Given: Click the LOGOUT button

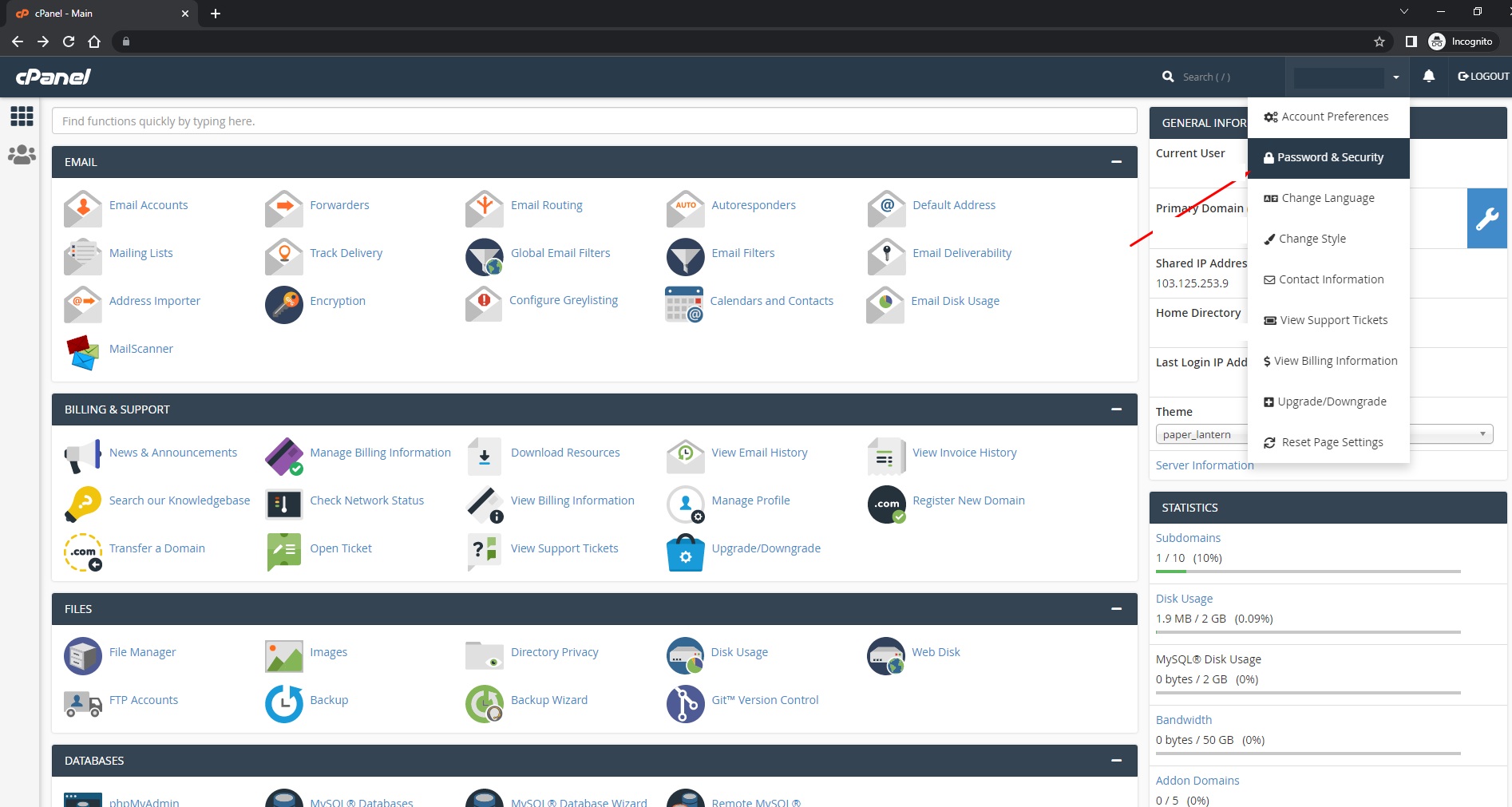Looking at the screenshot, I should (x=1482, y=76).
